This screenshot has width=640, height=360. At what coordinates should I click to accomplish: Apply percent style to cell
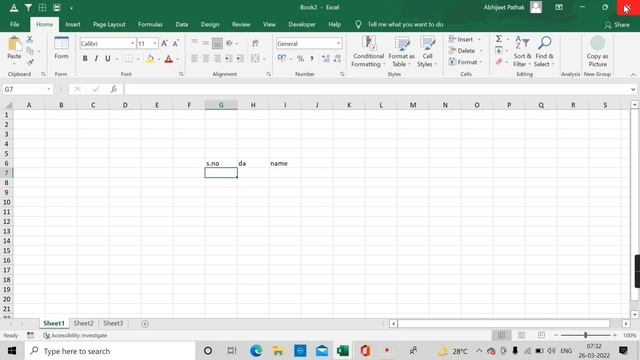[x=300, y=59]
